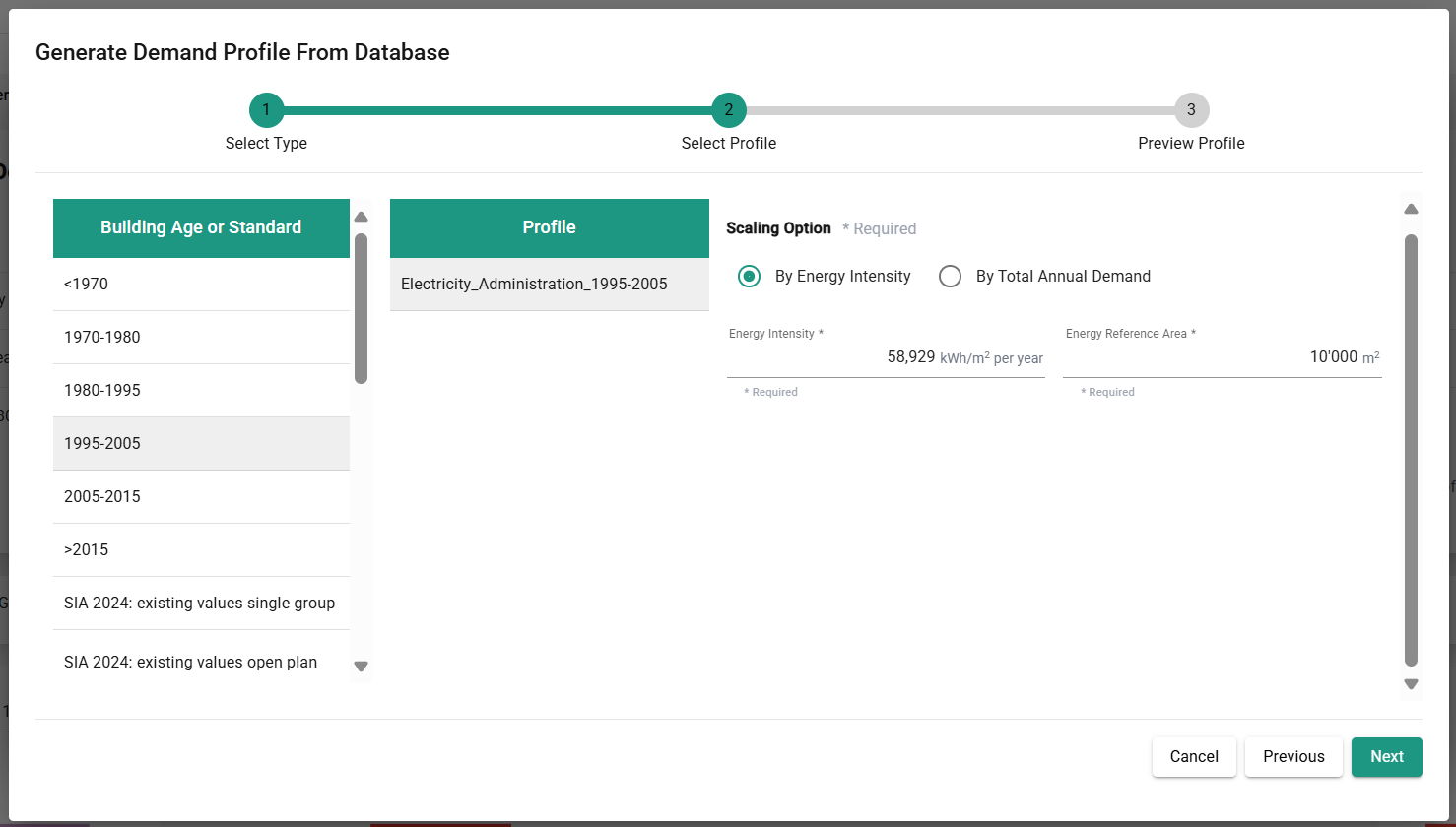This screenshot has height=827, width=1456.
Task: Choose Electricity_Administration_1995-2005 profile
Action: [x=549, y=285]
